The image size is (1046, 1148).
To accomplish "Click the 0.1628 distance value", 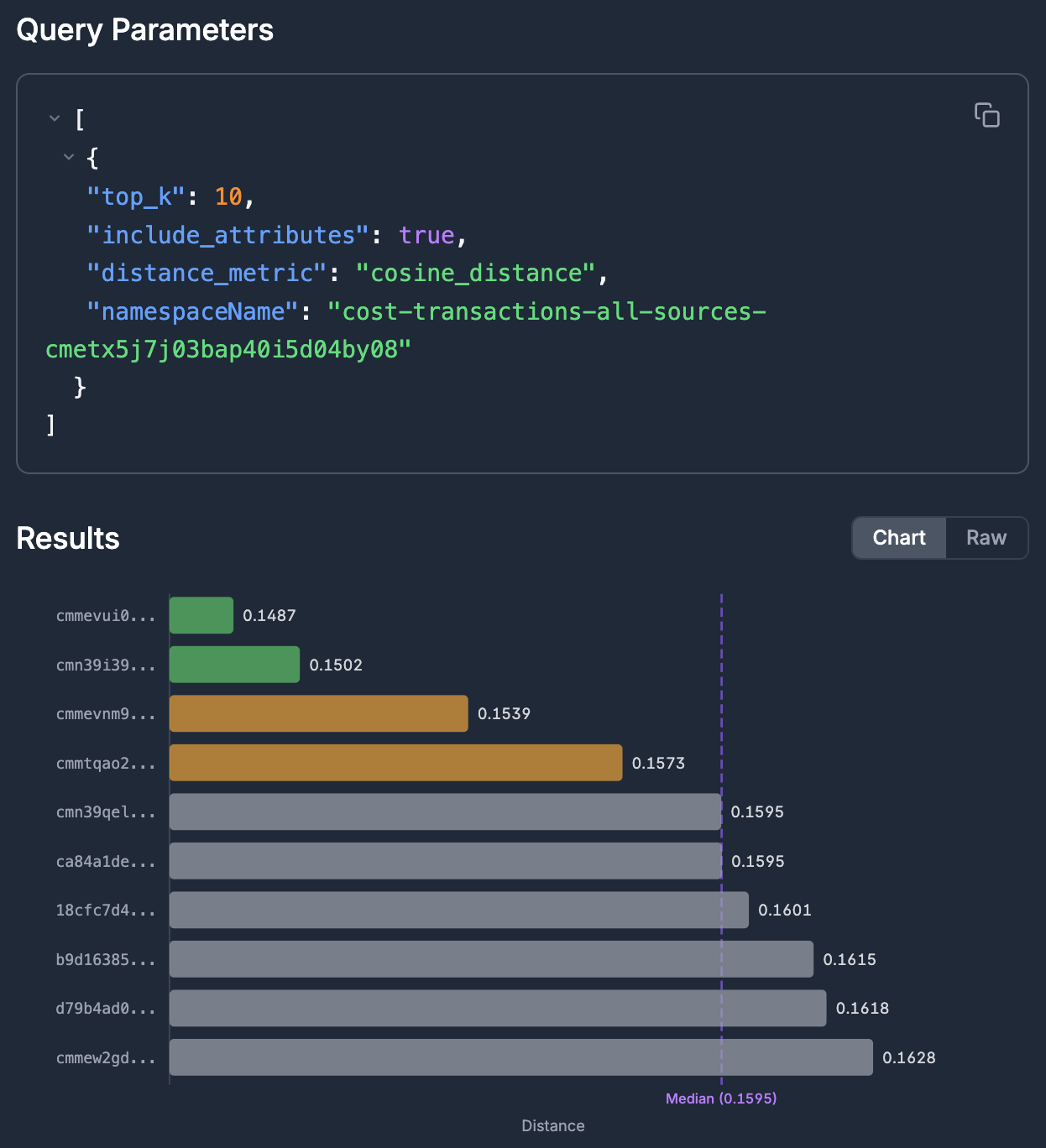I will (x=909, y=1058).
